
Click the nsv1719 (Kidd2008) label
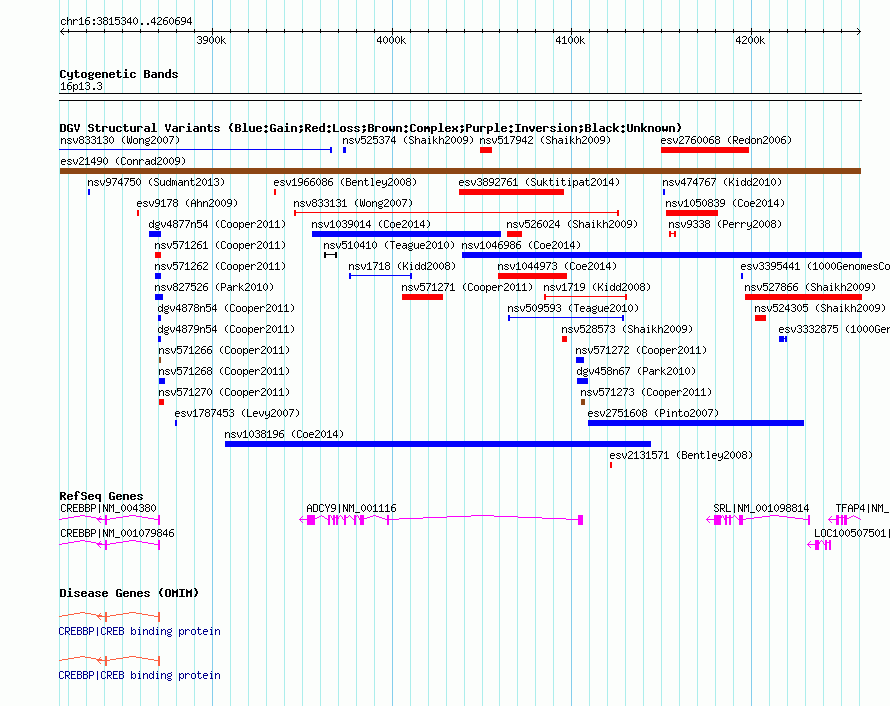tap(597, 287)
